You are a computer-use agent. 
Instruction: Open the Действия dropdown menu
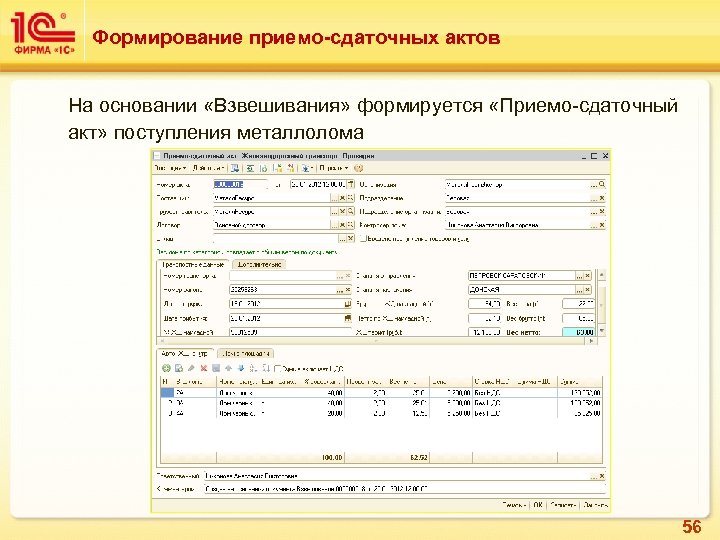[x=208, y=169]
